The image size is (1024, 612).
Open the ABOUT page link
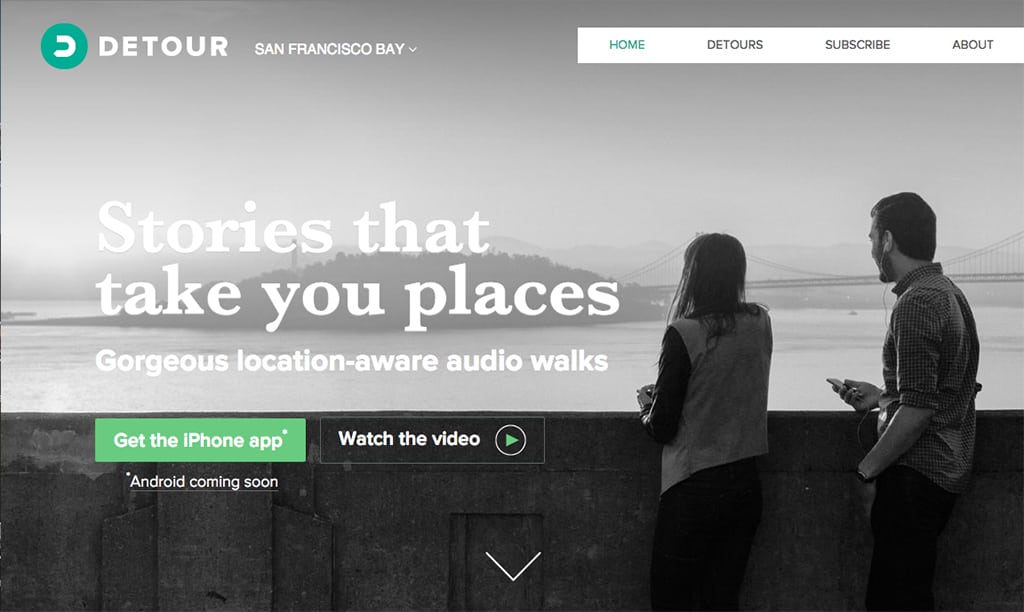point(972,45)
